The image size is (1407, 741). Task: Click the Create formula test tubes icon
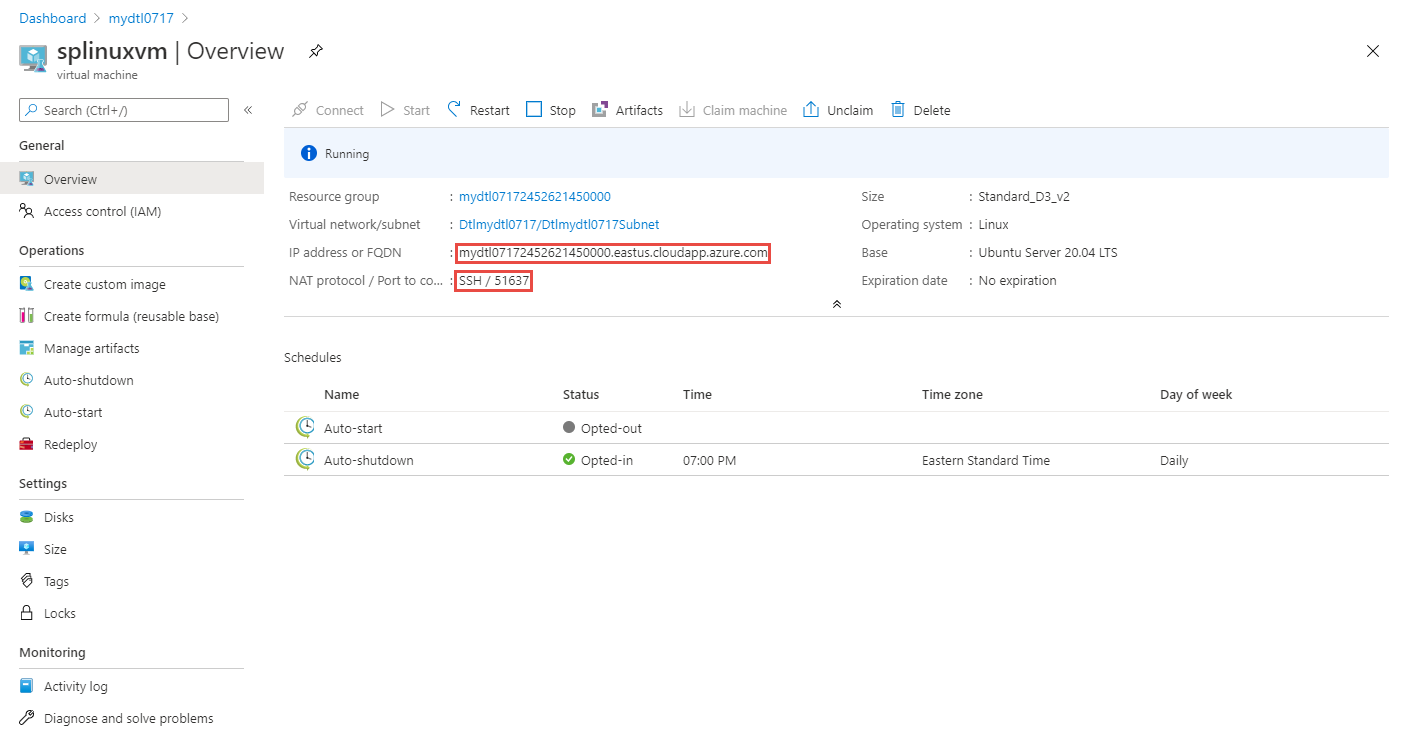click(x=27, y=316)
